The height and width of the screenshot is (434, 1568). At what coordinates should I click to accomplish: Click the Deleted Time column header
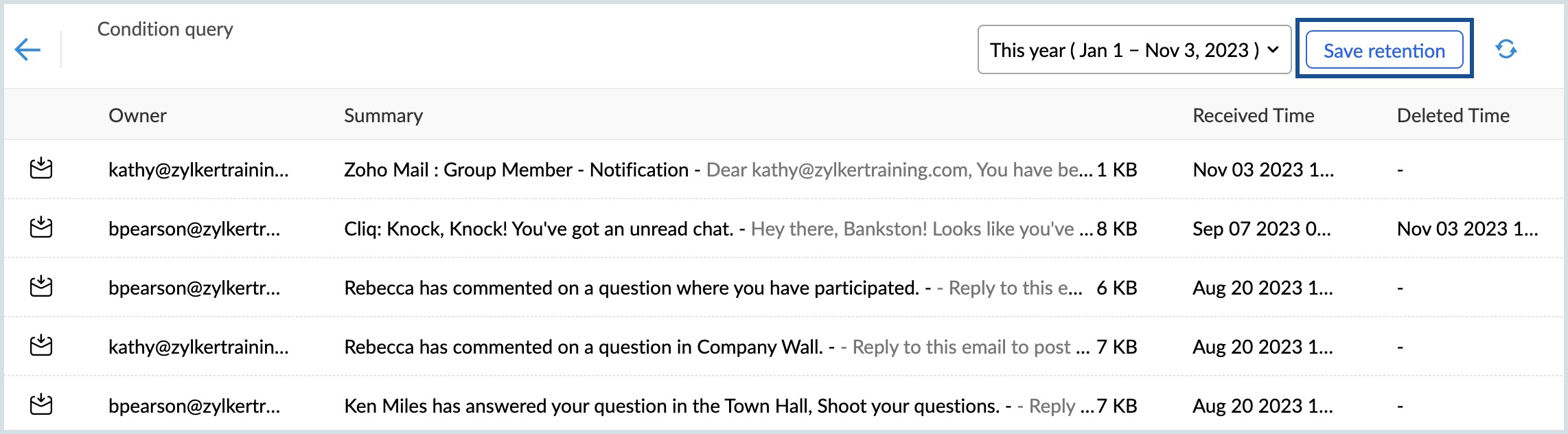1453,115
